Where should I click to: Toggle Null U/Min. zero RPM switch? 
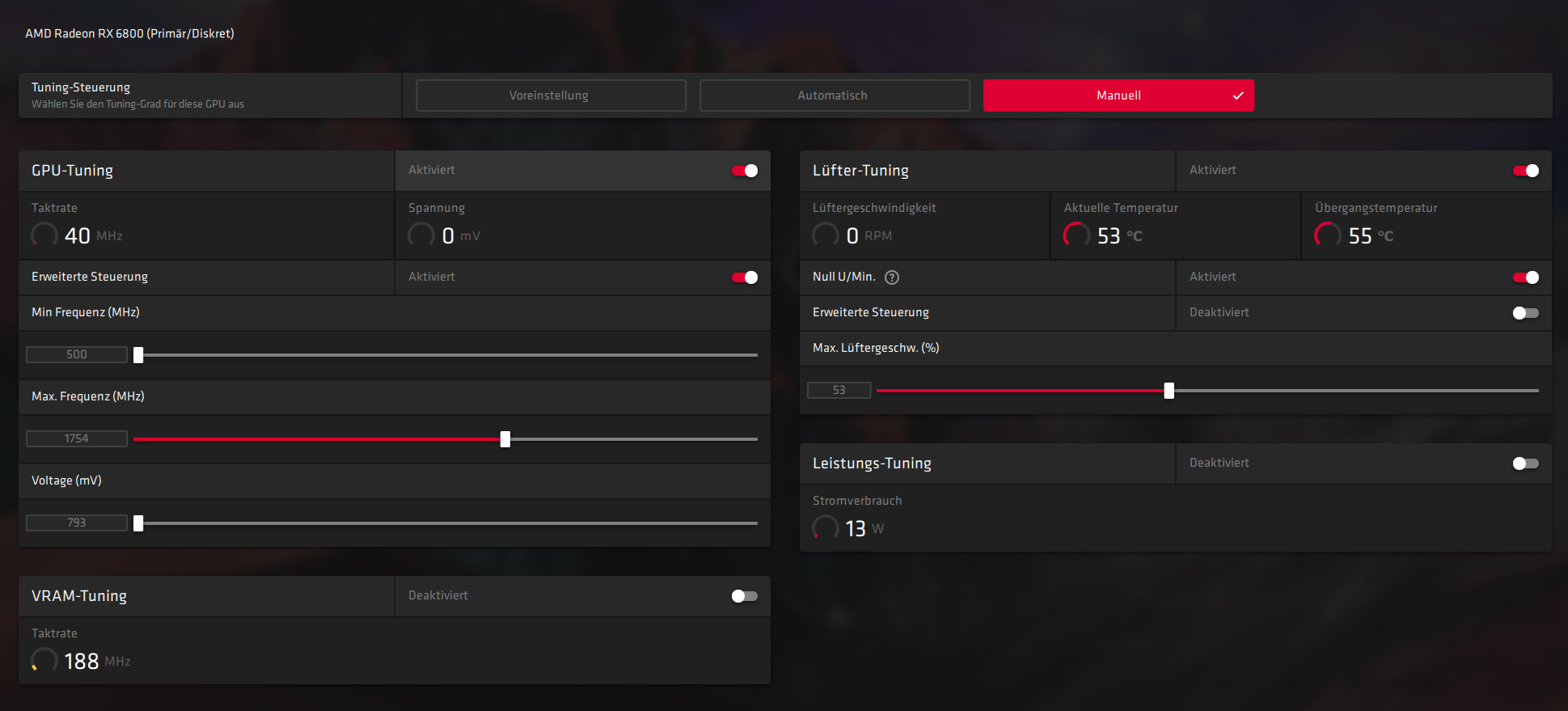tap(1525, 277)
